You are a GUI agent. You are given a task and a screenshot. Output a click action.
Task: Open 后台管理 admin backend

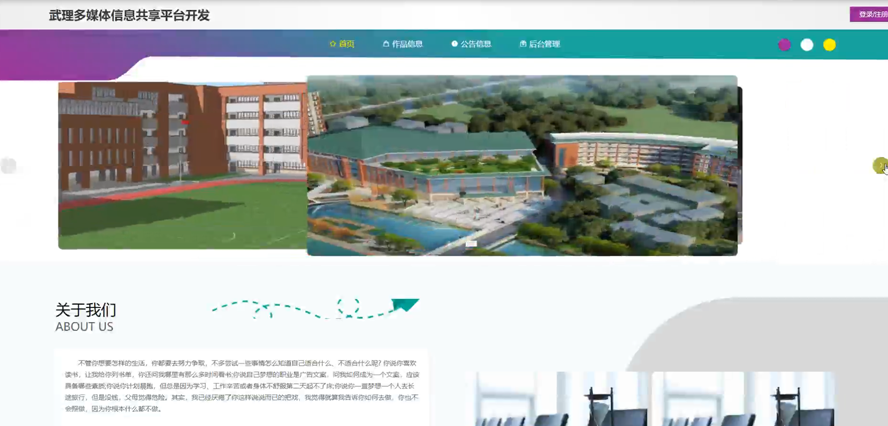(x=540, y=44)
